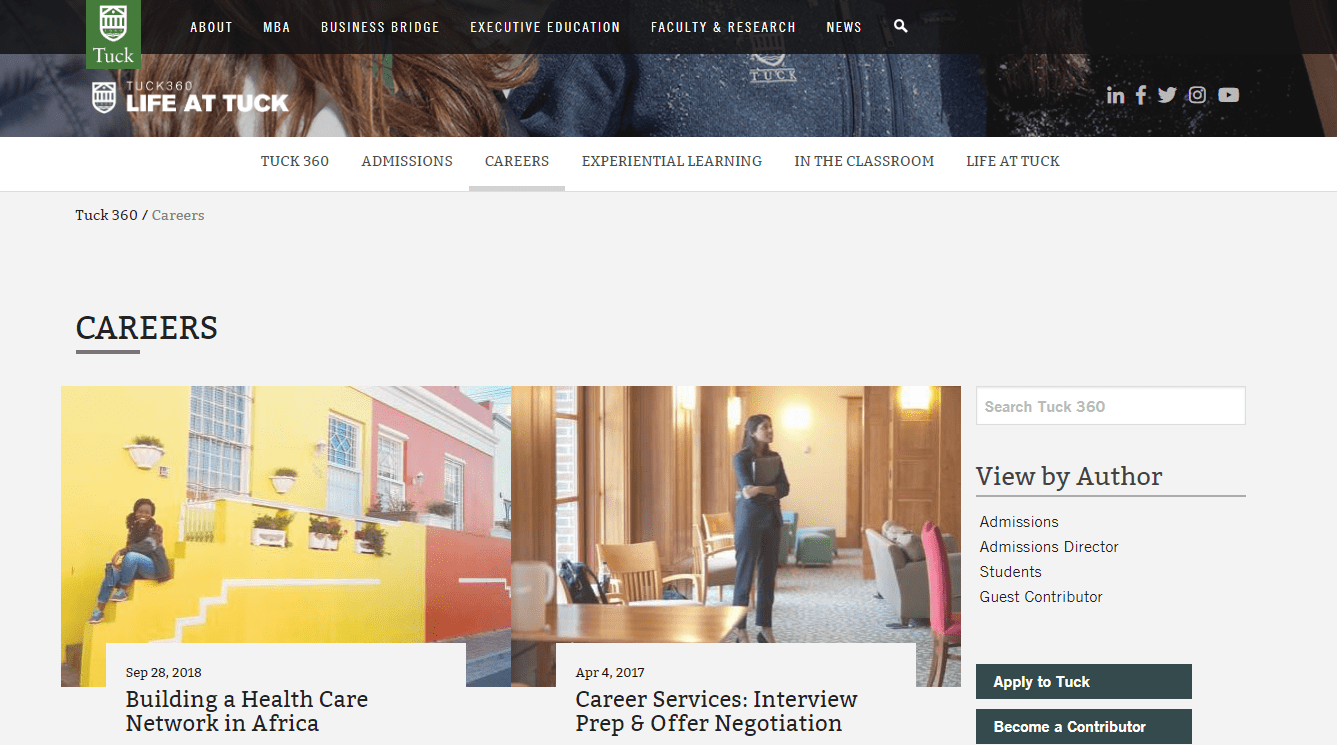The width and height of the screenshot is (1337, 745).
Task: Open the search magnifier icon
Action: [901, 26]
